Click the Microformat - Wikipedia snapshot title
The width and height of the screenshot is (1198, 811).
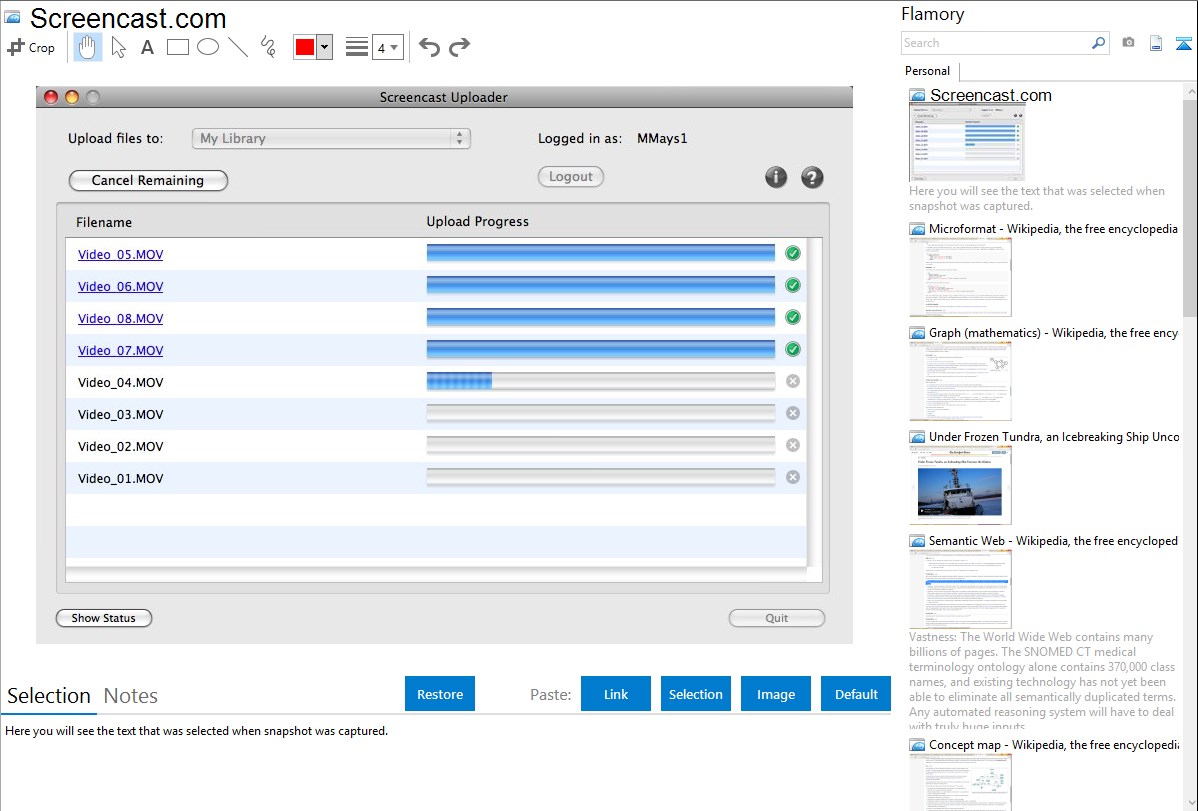point(1054,229)
